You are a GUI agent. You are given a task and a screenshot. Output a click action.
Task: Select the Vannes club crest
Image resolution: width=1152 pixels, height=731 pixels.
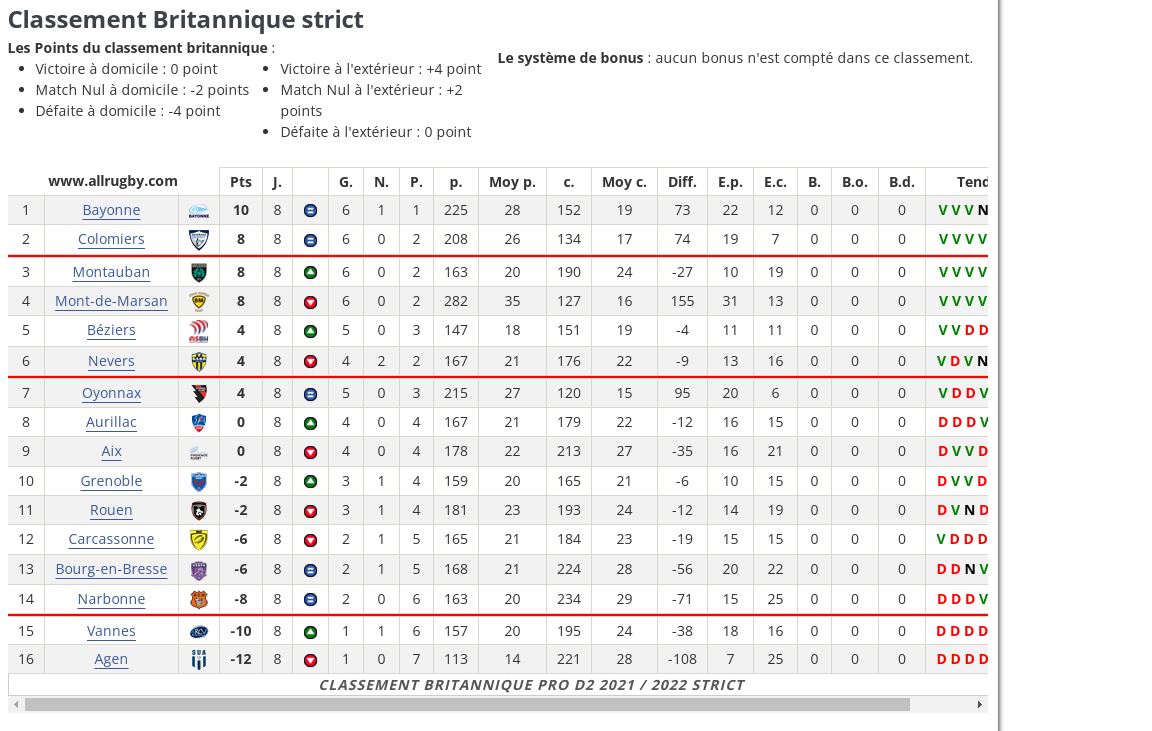(x=199, y=631)
